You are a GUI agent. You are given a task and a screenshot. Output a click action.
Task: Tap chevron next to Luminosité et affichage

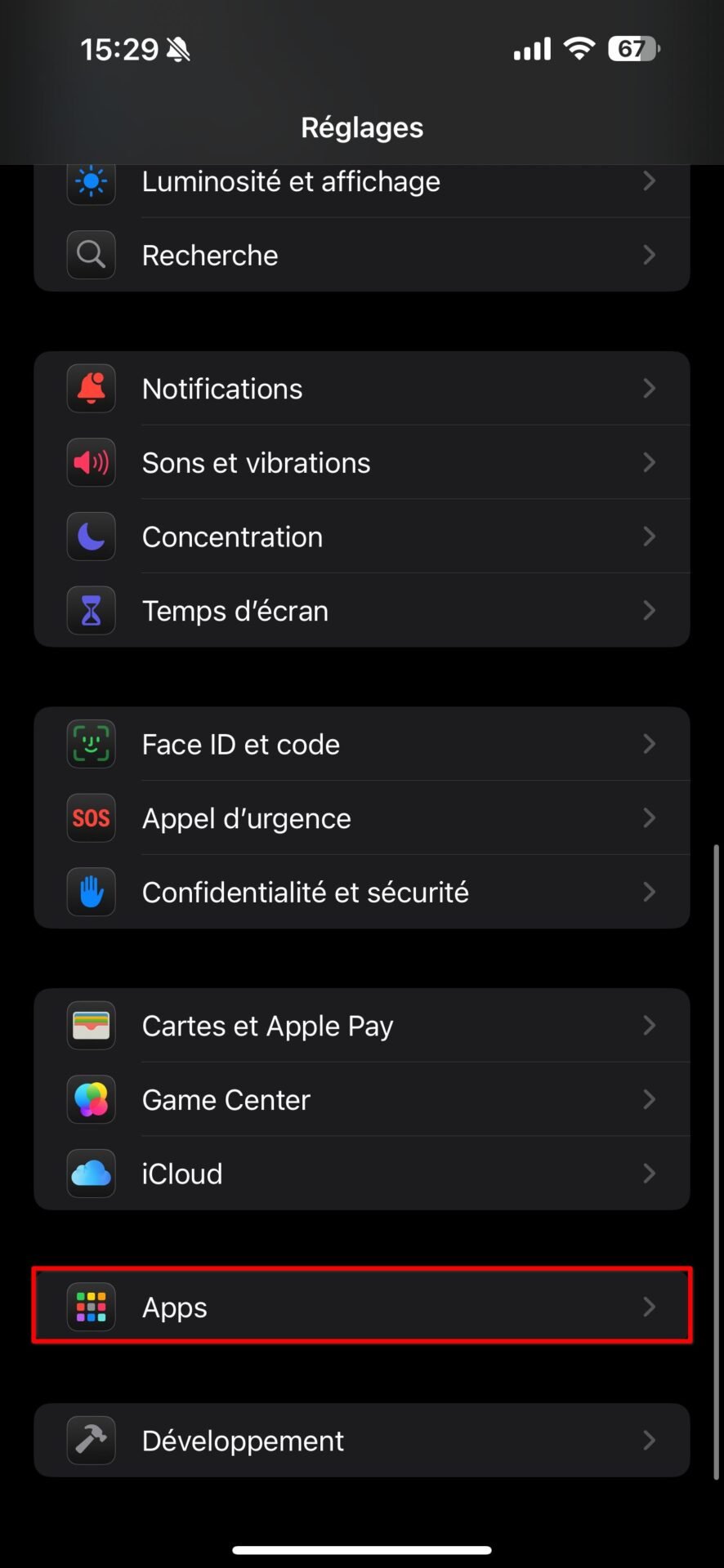(650, 181)
